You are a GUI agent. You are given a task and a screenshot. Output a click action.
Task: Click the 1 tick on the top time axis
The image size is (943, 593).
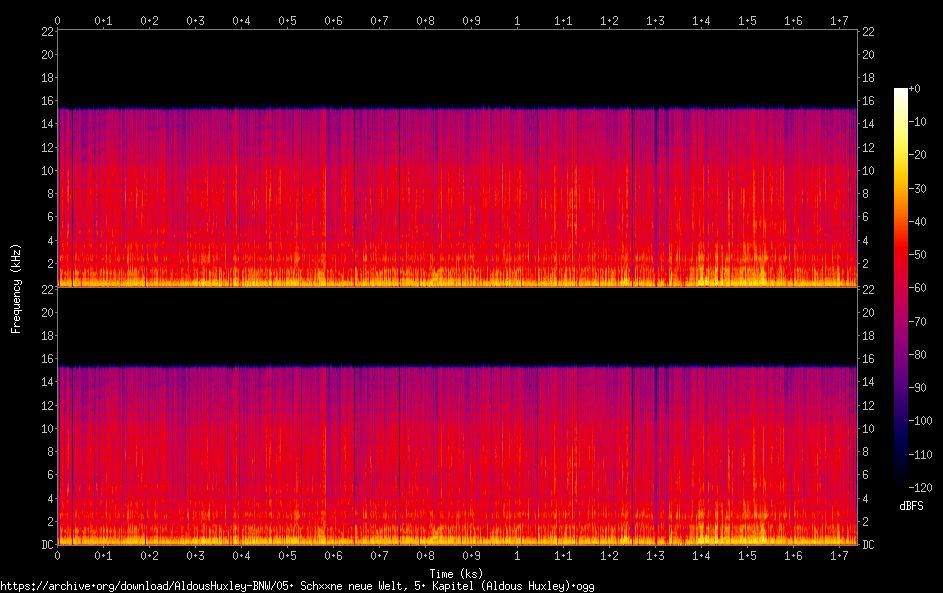click(x=517, y=20)
